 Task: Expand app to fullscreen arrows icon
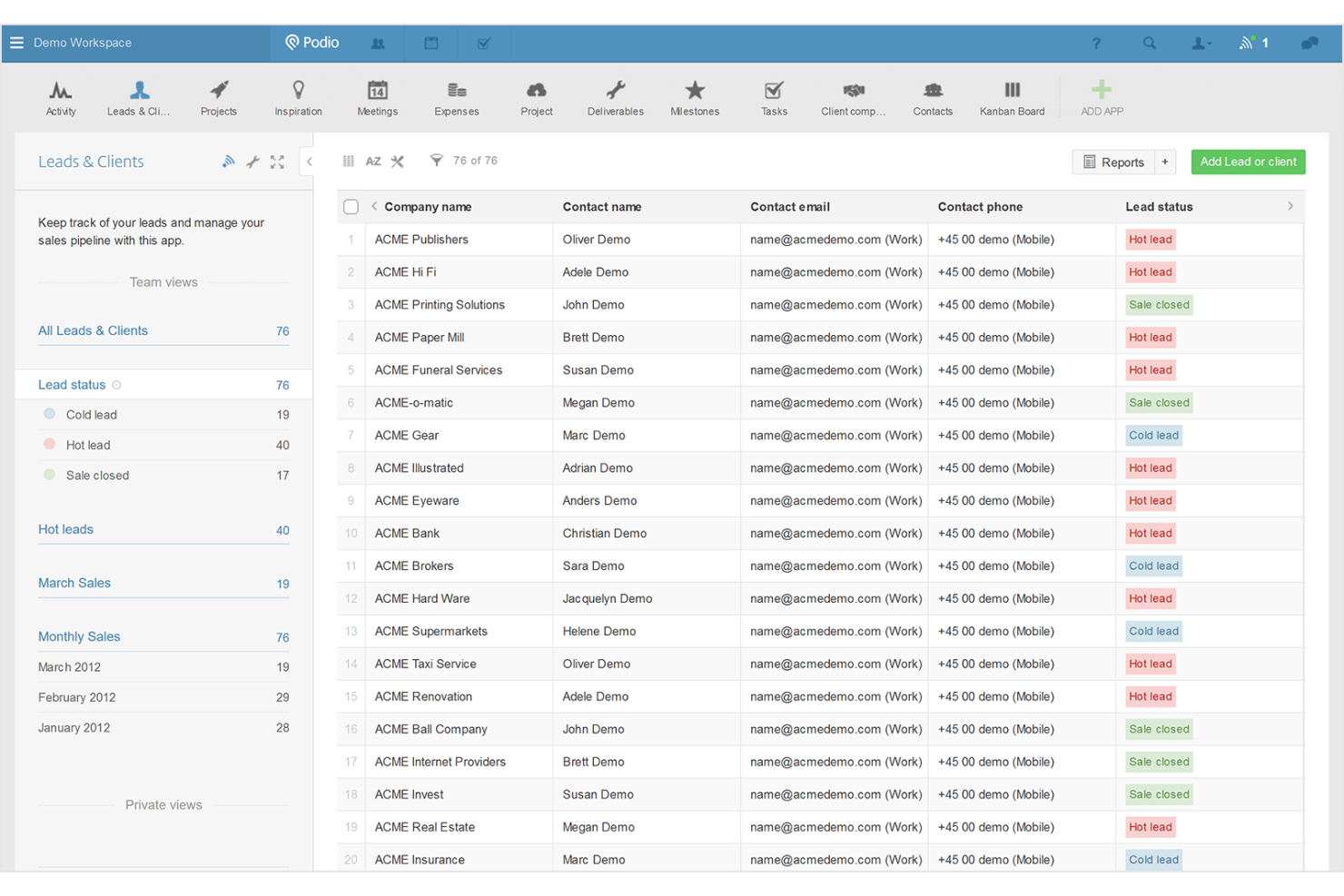pos(277,162)
